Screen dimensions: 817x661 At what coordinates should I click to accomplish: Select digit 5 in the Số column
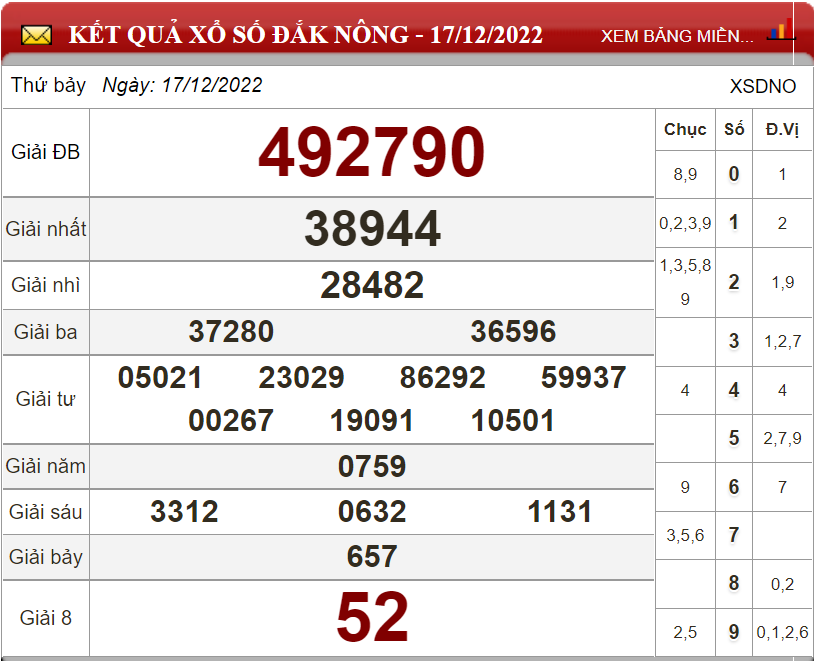click(x=734, y=438)
